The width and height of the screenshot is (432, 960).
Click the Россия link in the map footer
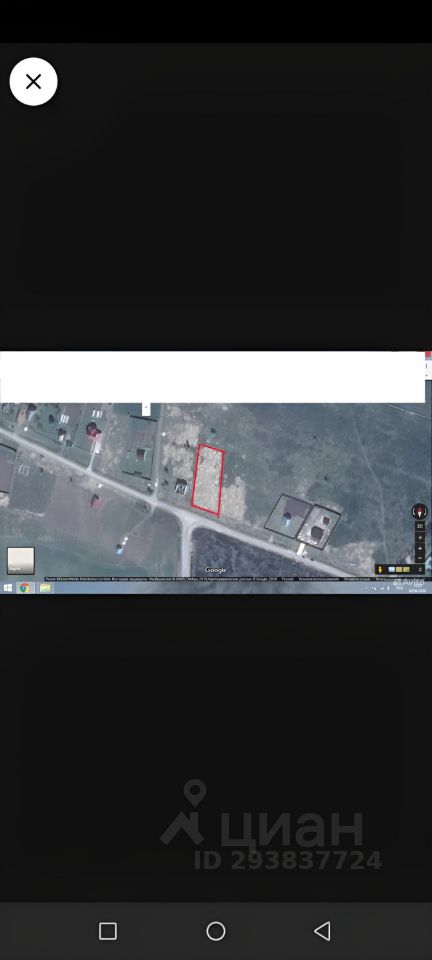[x=287, y=578]
